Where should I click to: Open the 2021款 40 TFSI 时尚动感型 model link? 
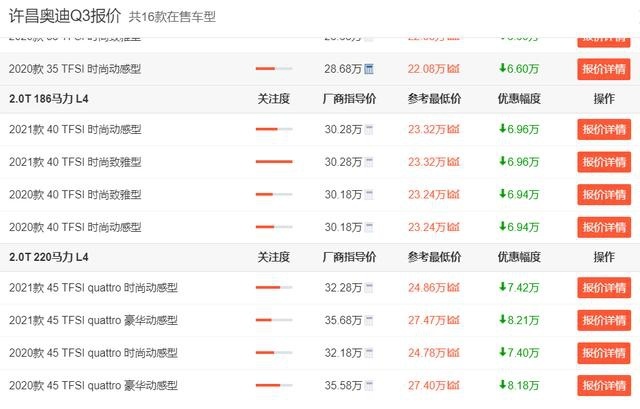tap(75, 130)
